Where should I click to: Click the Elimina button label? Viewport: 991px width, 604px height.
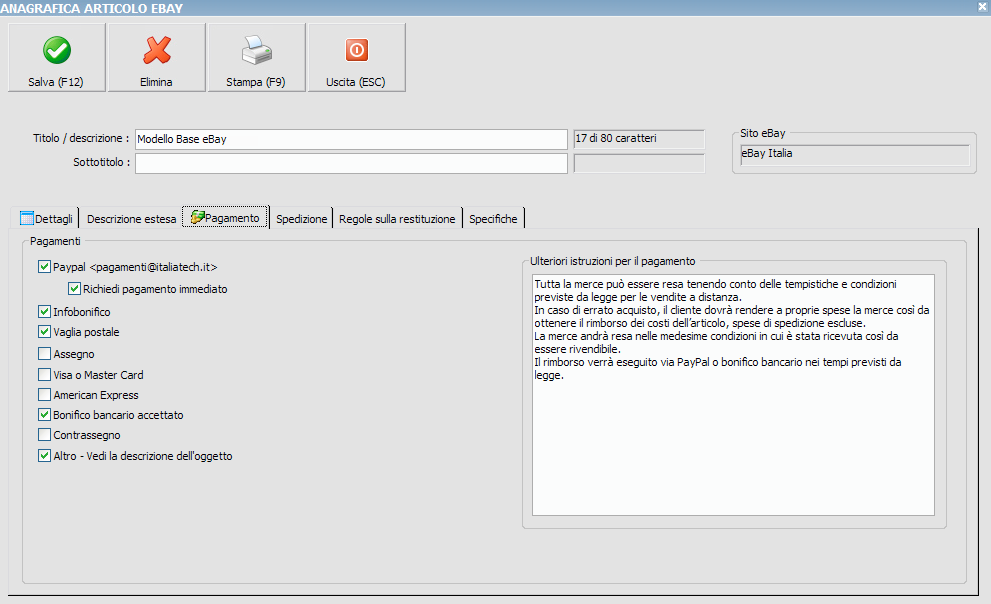coord(156,82)
